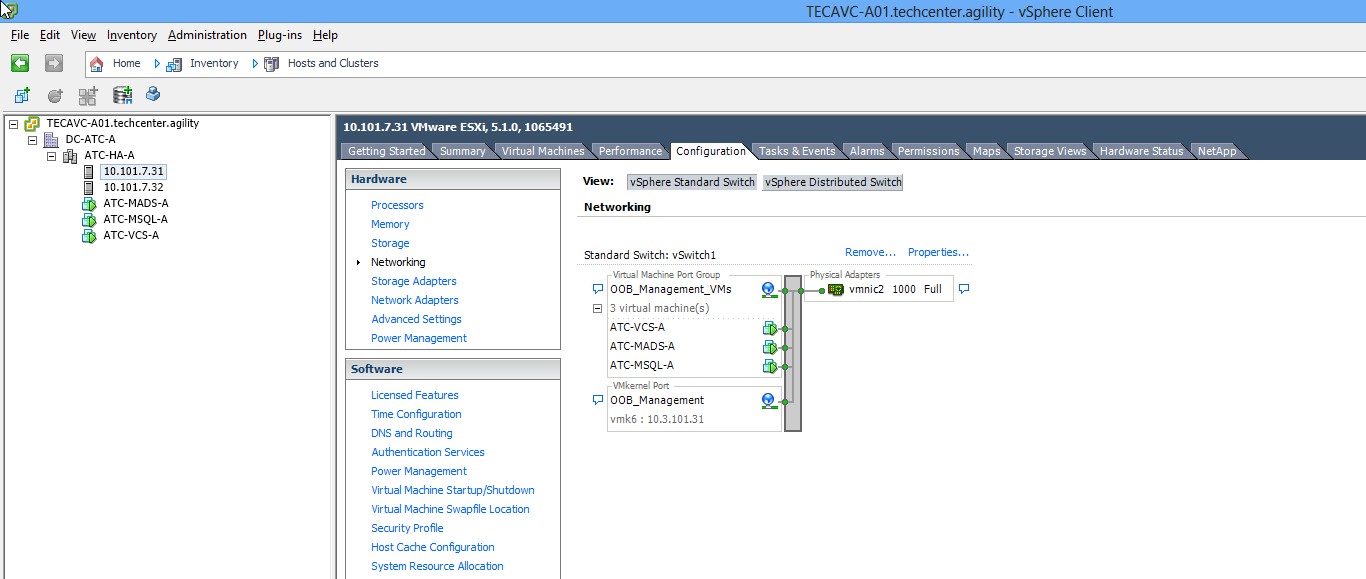Click the green back navigation arrow

tap(20, 63)
